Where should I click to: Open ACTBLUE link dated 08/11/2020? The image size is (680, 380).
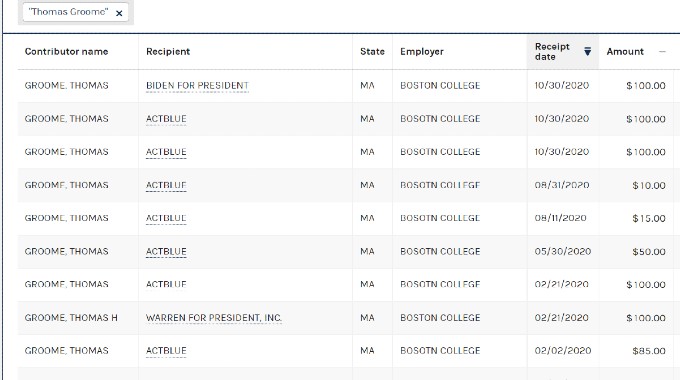(x=166, y=218)
